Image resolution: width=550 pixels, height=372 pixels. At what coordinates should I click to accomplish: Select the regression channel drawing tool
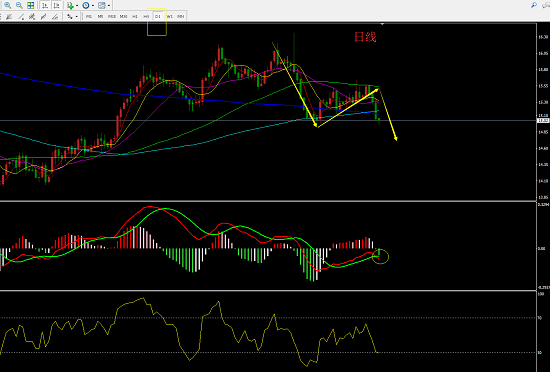click(x=43, y=16)
